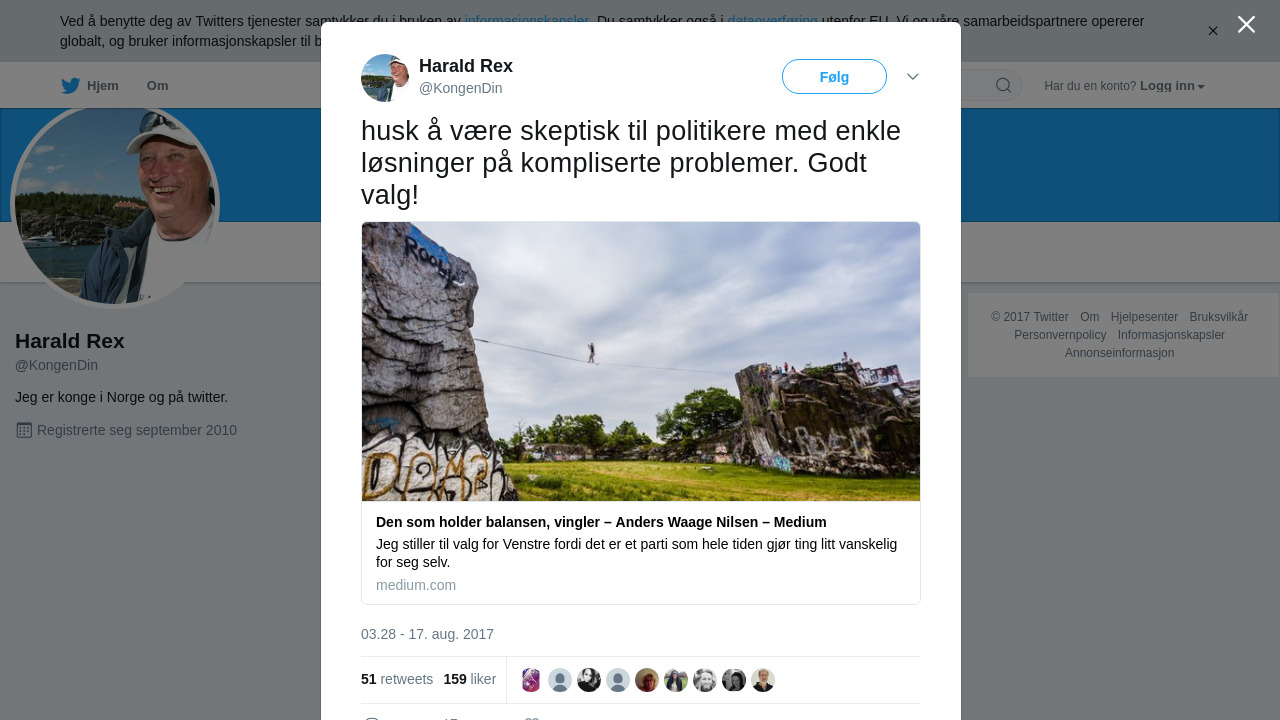Click the Twitter bird Hjem icon

[x=70, y=86]
